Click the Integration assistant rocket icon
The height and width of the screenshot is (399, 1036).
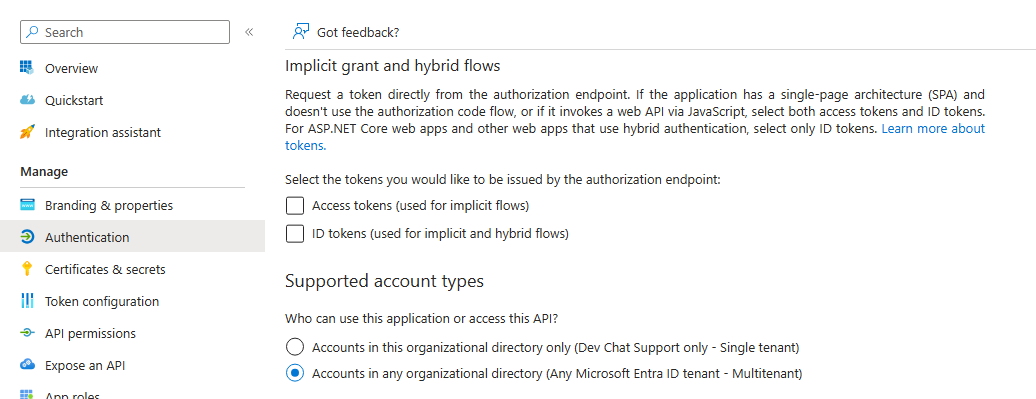[x=27, y=132]
